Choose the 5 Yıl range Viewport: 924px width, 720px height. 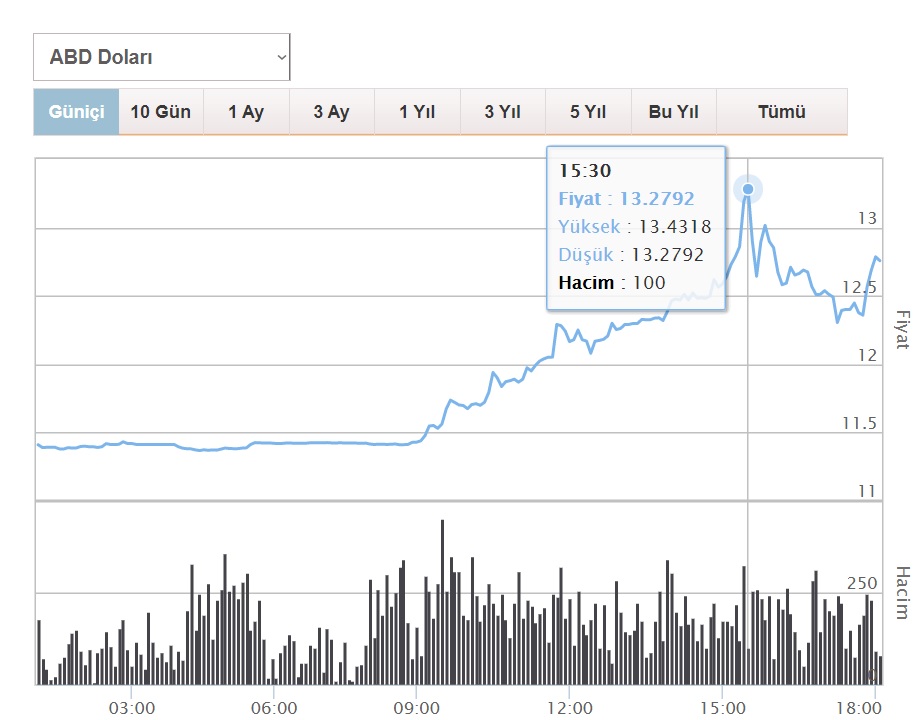pyautogui.click(x=588, y=112)
